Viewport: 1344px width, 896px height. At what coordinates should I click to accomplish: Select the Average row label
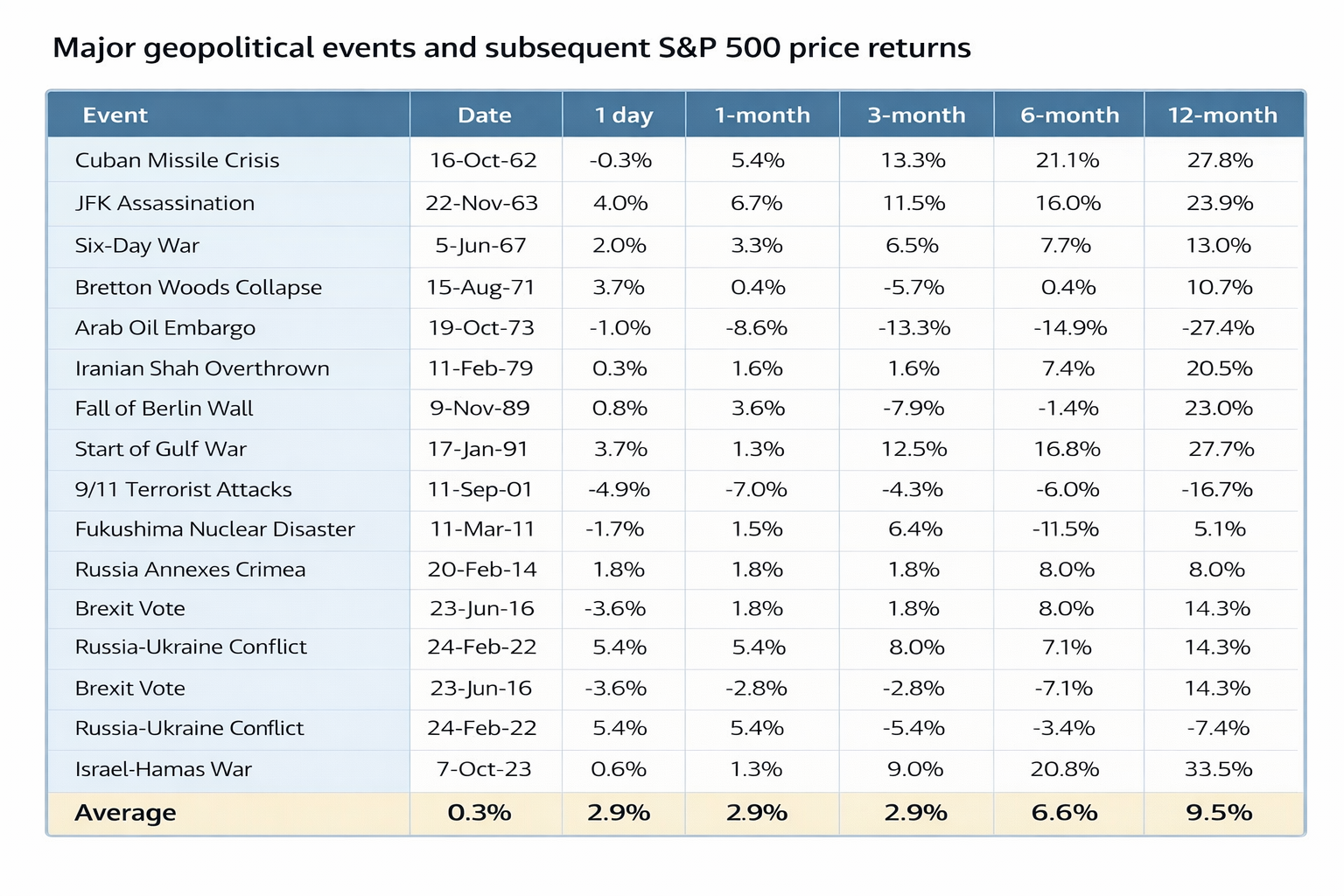point(125,813)
